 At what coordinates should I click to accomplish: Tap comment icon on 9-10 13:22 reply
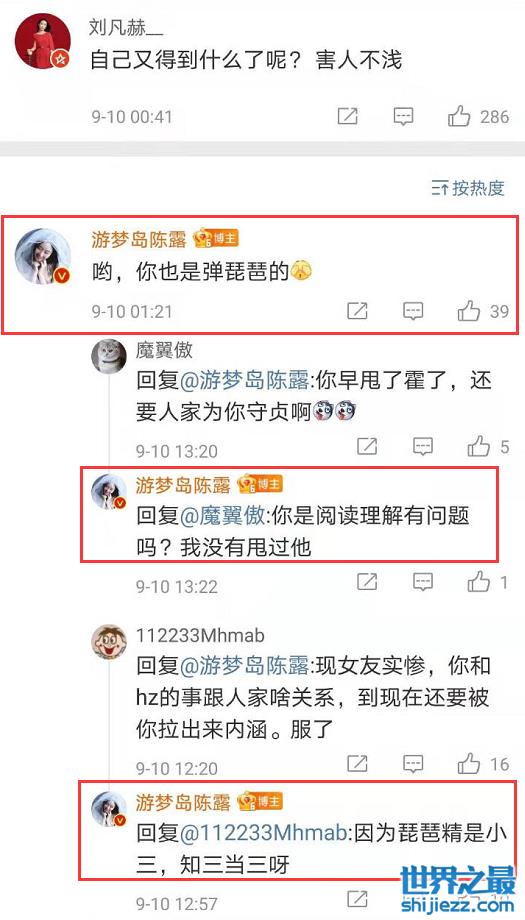coord(423,582)
